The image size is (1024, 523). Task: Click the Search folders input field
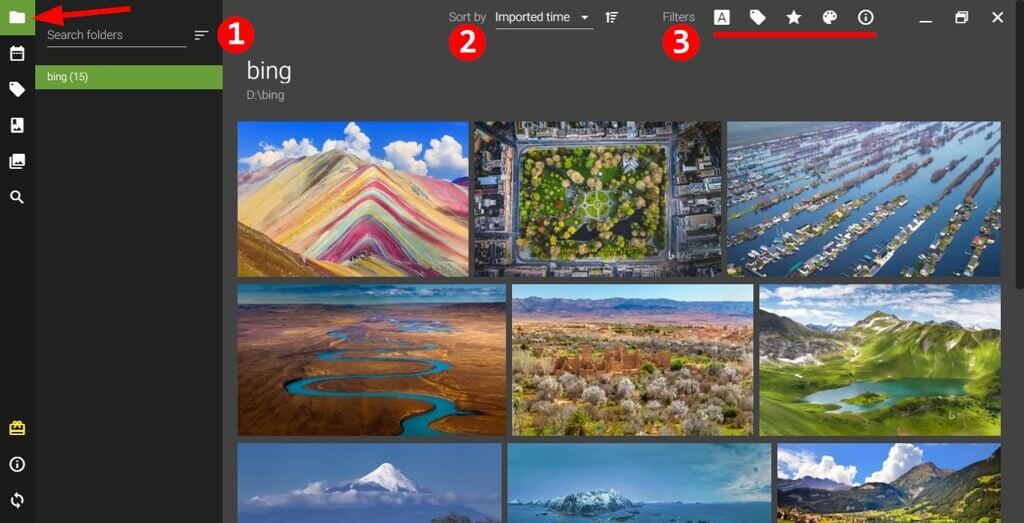click(115, 35)
